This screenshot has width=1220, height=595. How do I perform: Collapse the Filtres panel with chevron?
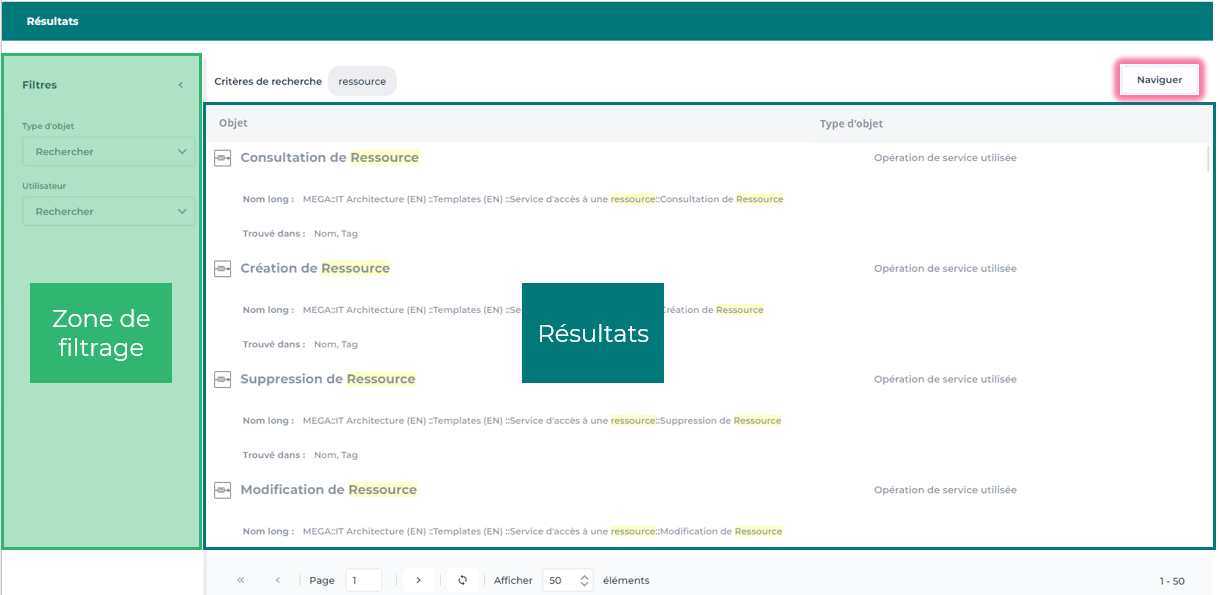point(181,85)
